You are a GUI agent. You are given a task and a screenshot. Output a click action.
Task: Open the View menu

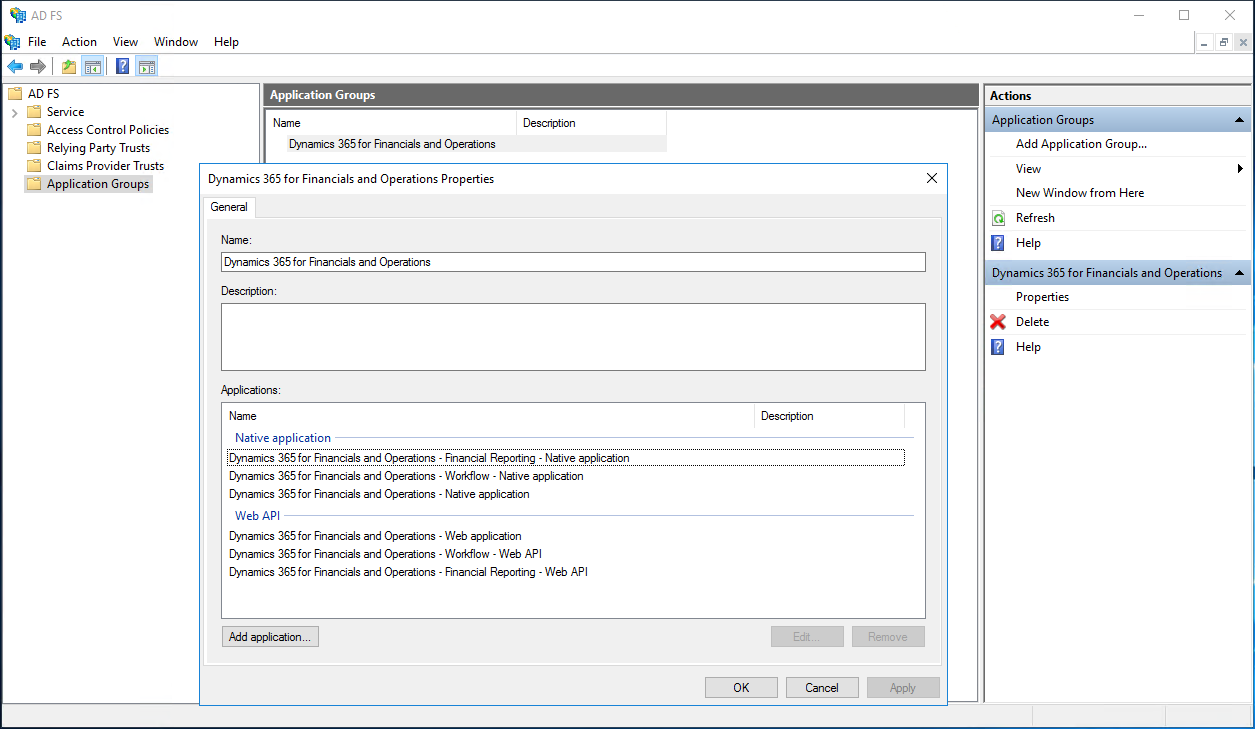pyautogui.click(x=125, y=42)
